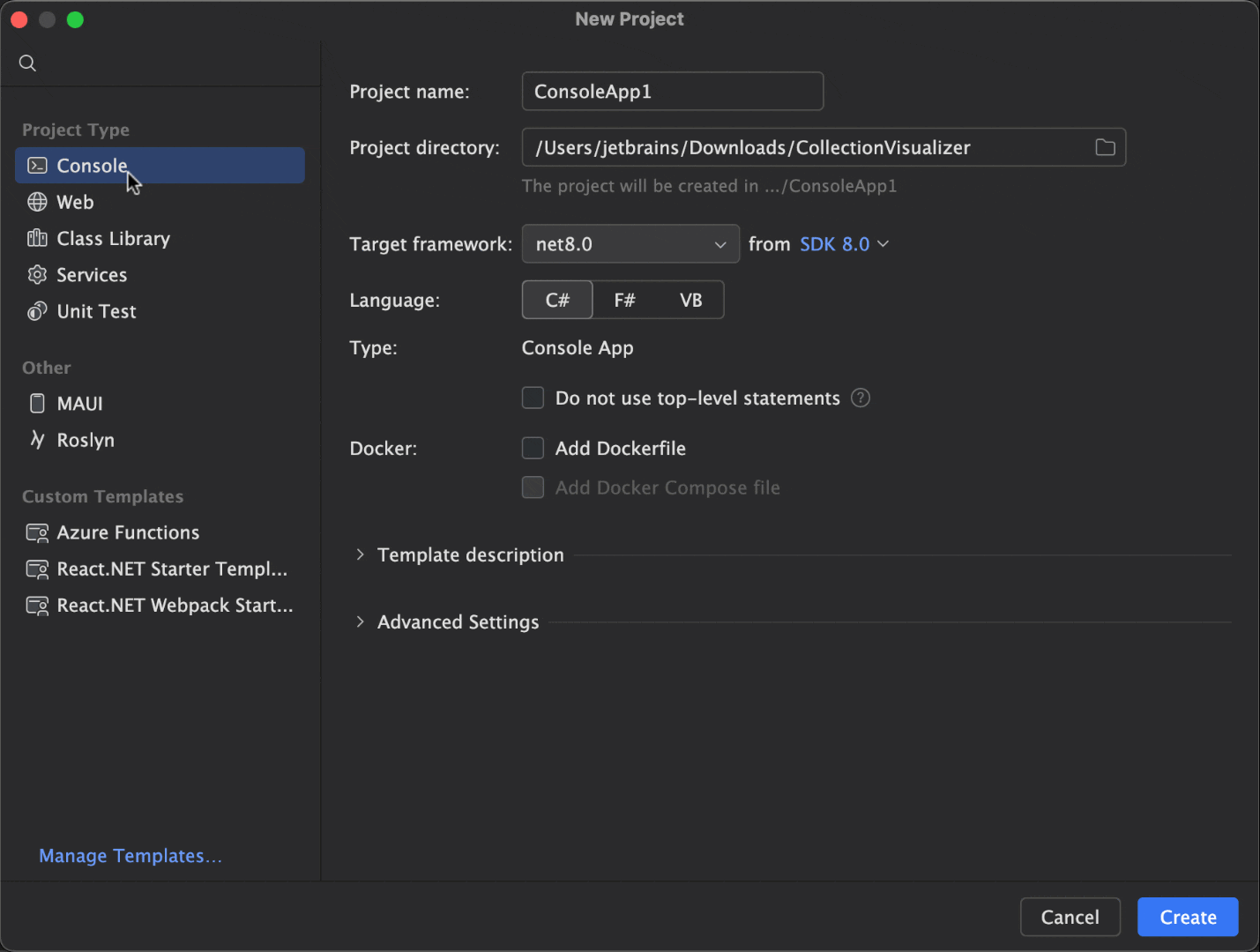Select the MAUI device icon

coord(37,404)
